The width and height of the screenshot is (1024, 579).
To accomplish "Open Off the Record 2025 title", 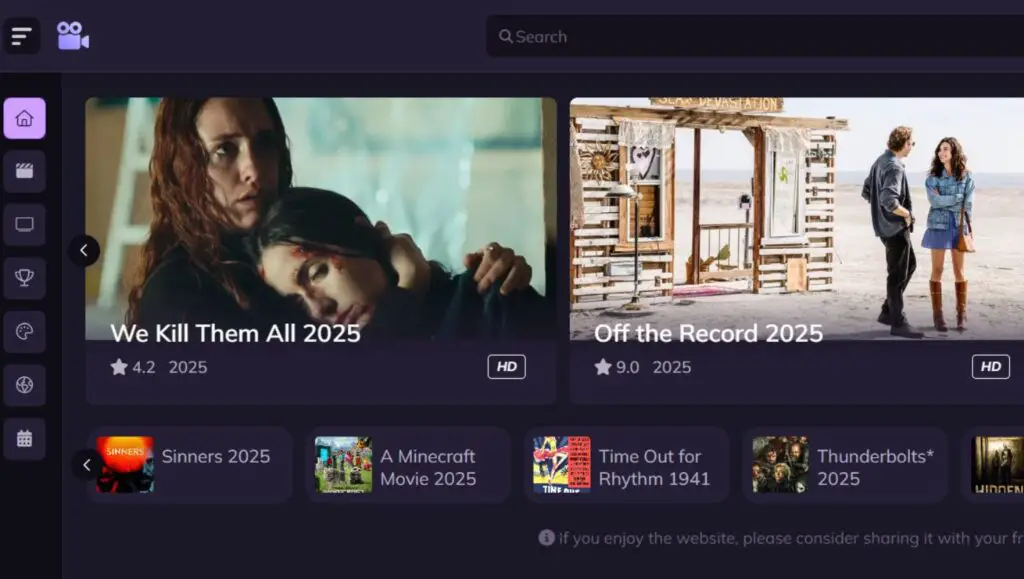I will pos(708,333).
